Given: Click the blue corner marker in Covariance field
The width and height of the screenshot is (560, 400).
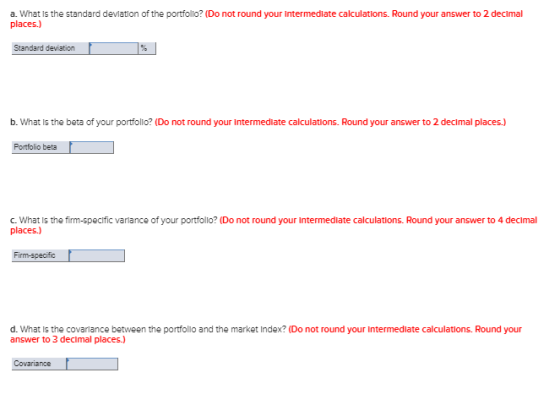Looking at the screenshot, I should 68,360.
